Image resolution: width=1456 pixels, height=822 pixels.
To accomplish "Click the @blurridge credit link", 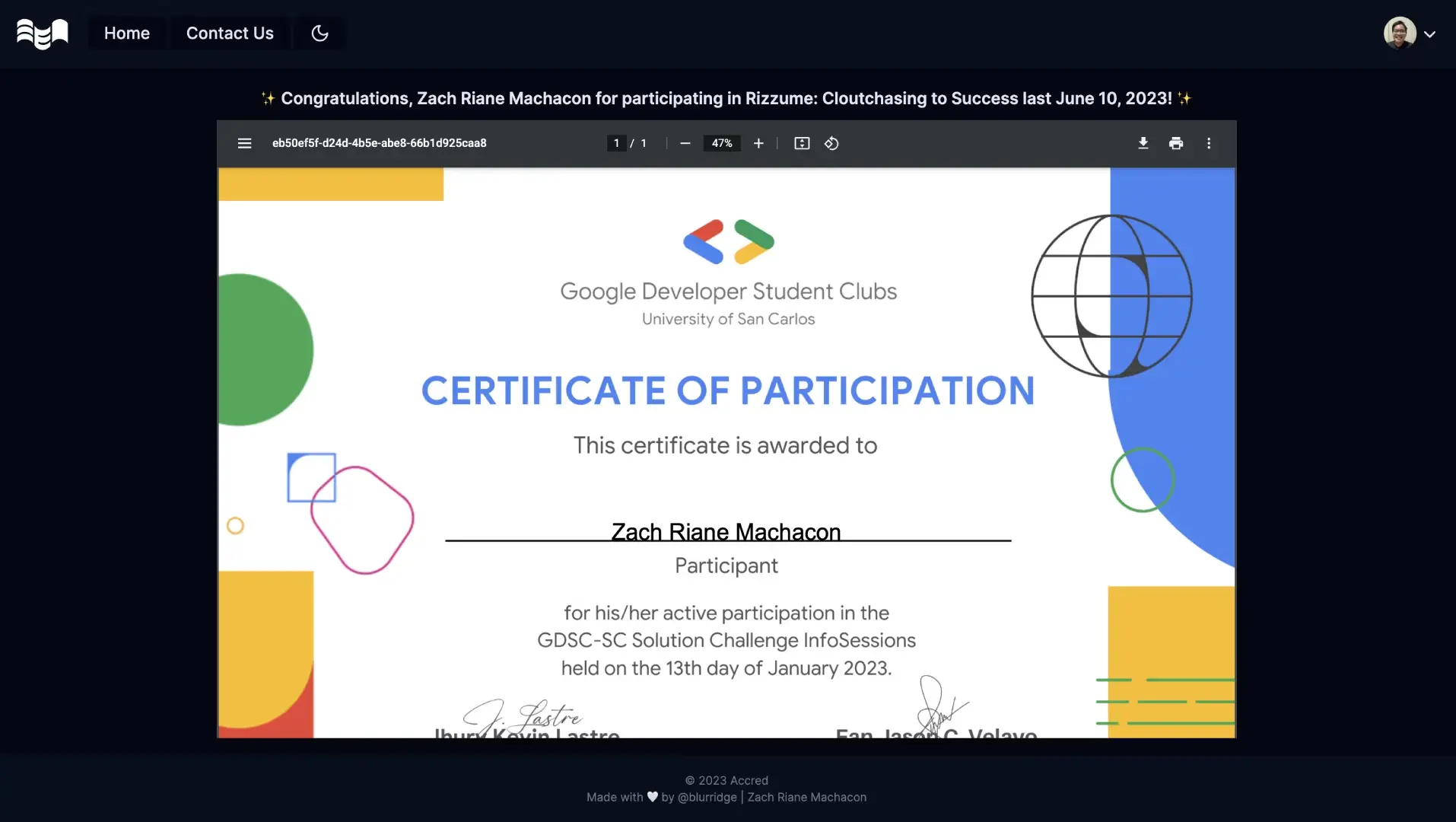I will click(x=708, y=797).
